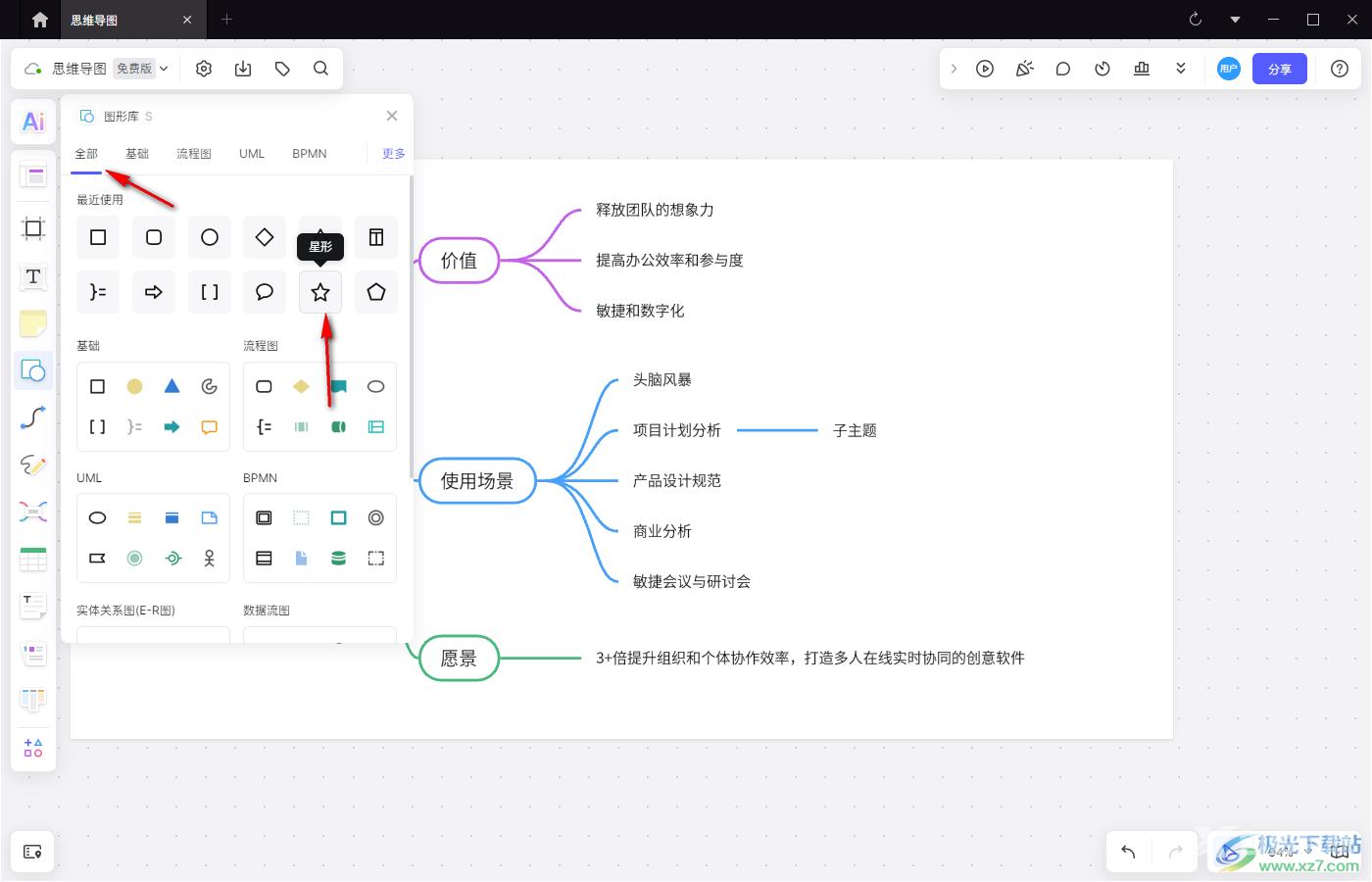Click the 更多 link in shape library
The image size is (1372, 882).
pos(393,154)
